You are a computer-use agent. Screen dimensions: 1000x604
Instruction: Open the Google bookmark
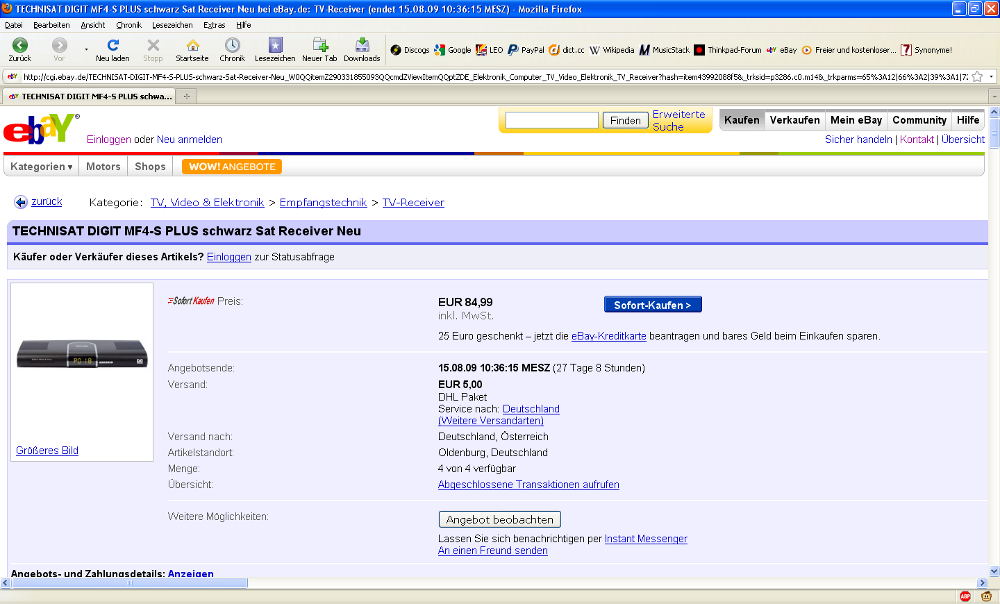452,50
